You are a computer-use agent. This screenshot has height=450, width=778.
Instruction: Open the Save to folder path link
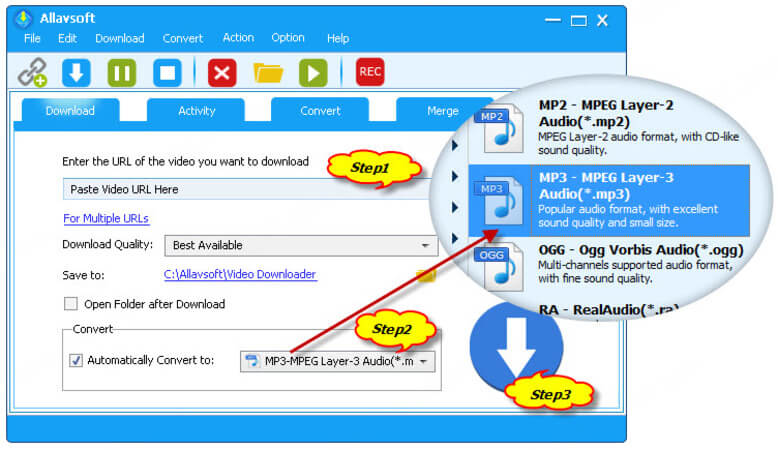pyautogui.click(x=240, y=275)
